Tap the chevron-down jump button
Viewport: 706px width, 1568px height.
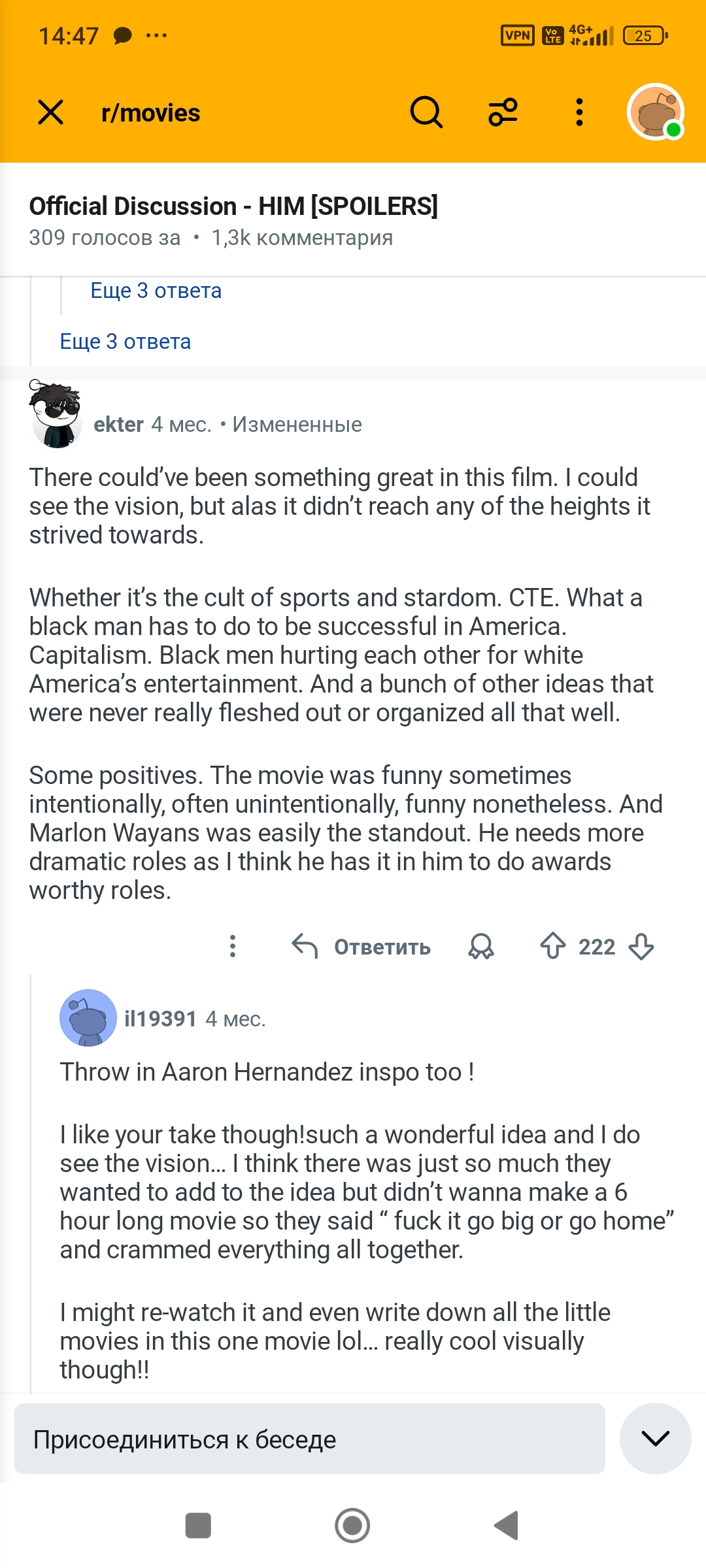tap(655, 1439)
